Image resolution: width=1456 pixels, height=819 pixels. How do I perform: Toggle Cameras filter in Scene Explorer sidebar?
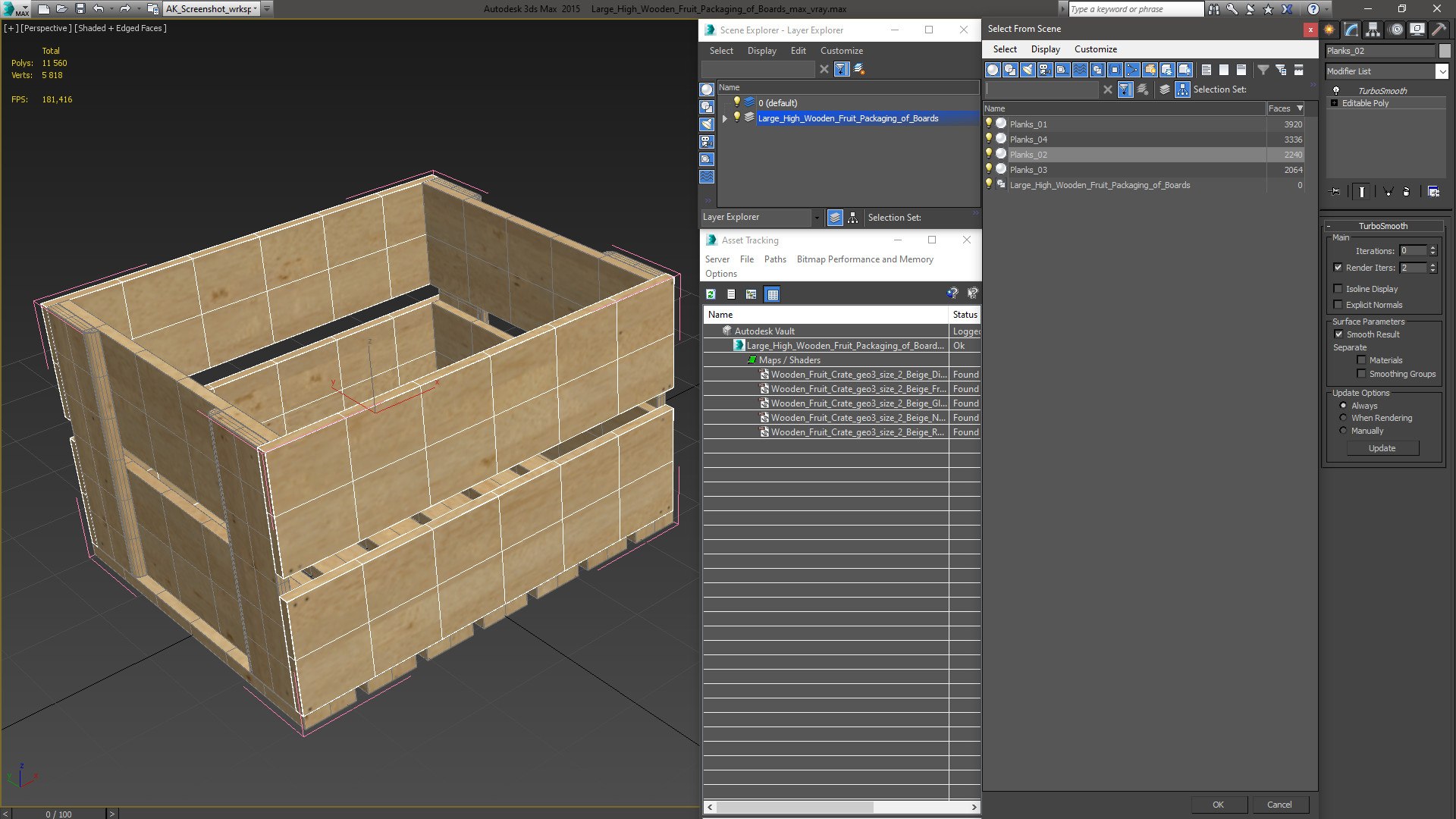707,142
